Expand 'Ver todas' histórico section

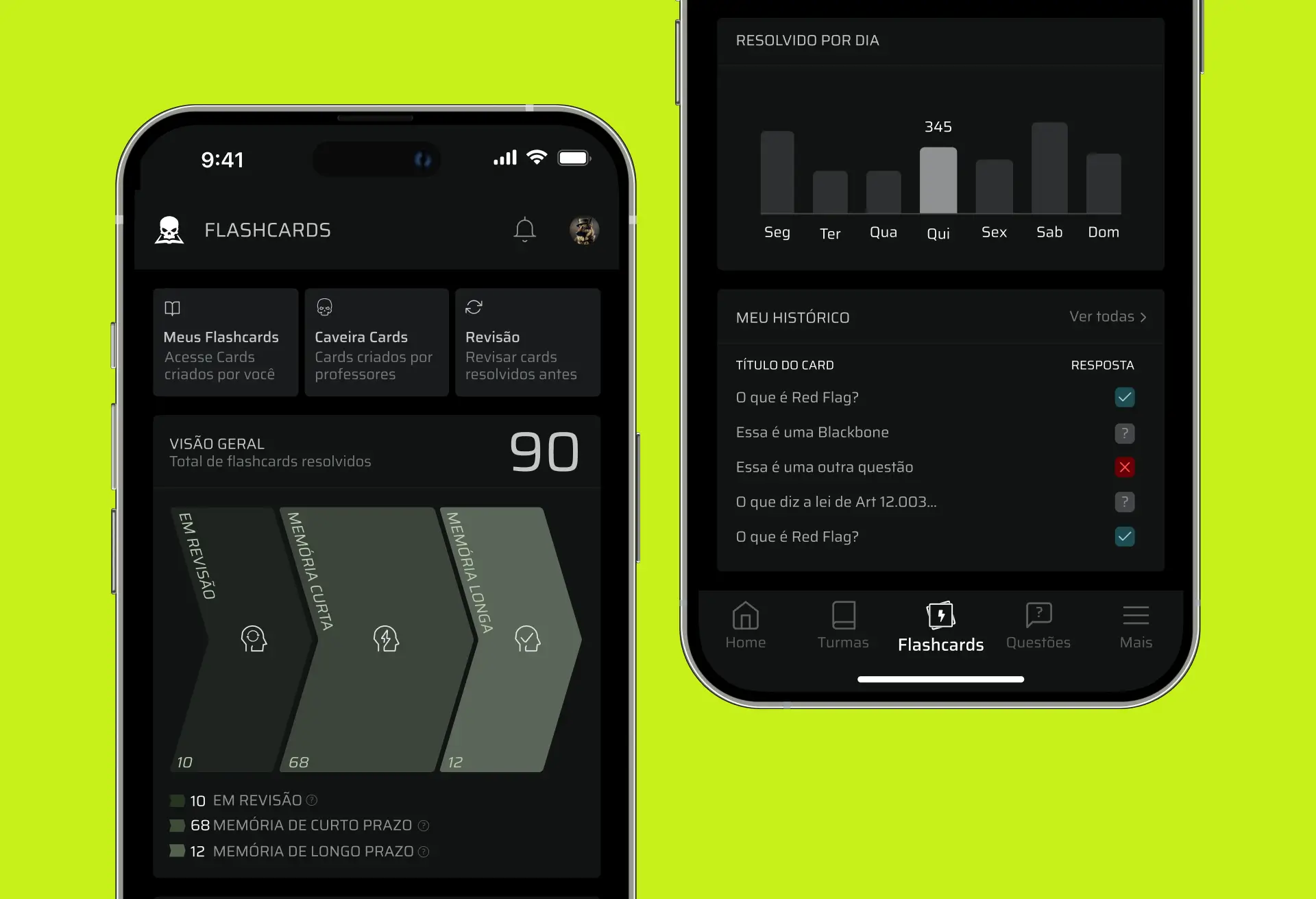(1107, 316)
